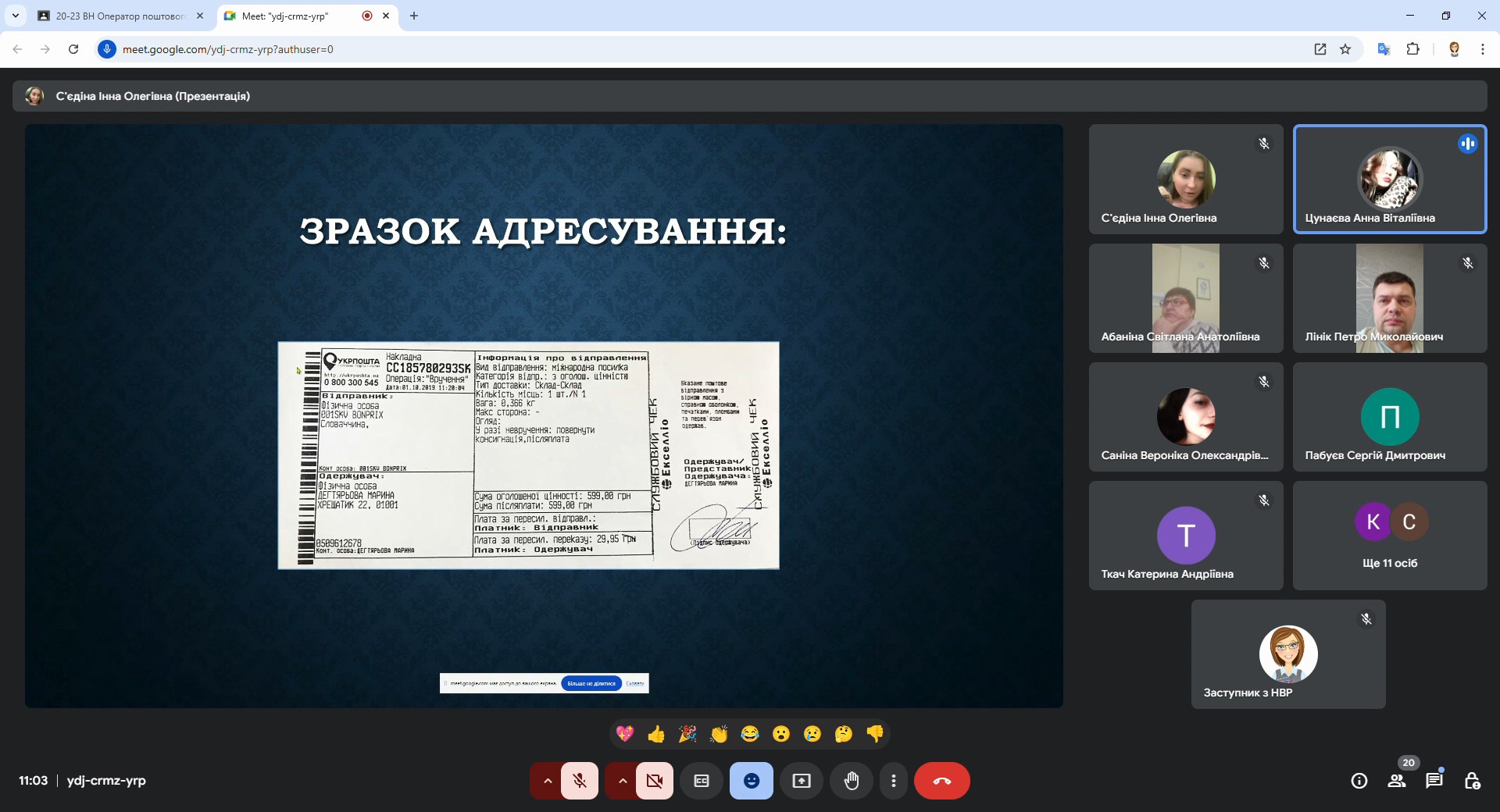Send the thumbs down reaction
The width and height of the screenshot is (1500, 812).
point(875,734)
